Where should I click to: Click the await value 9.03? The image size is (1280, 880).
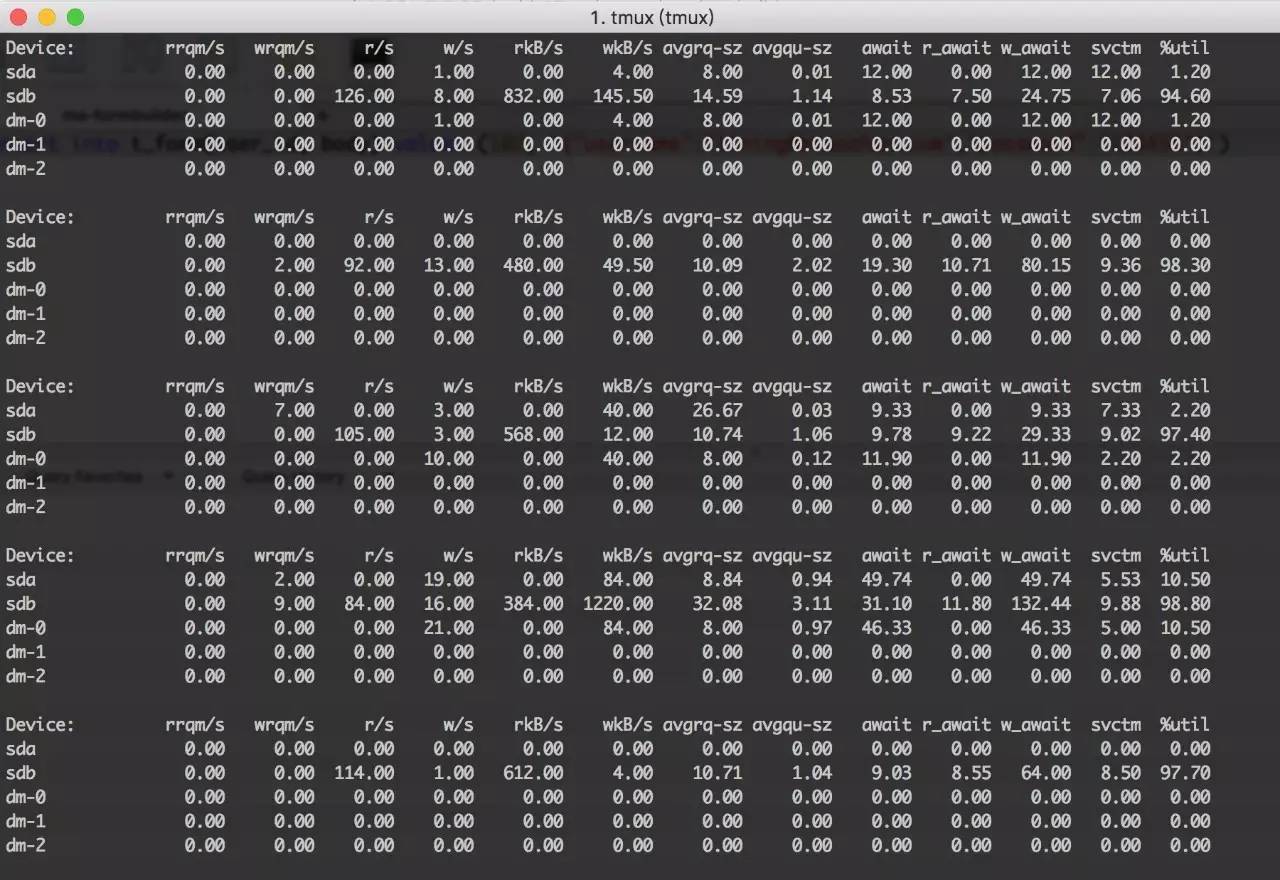[x=892, y=772]
